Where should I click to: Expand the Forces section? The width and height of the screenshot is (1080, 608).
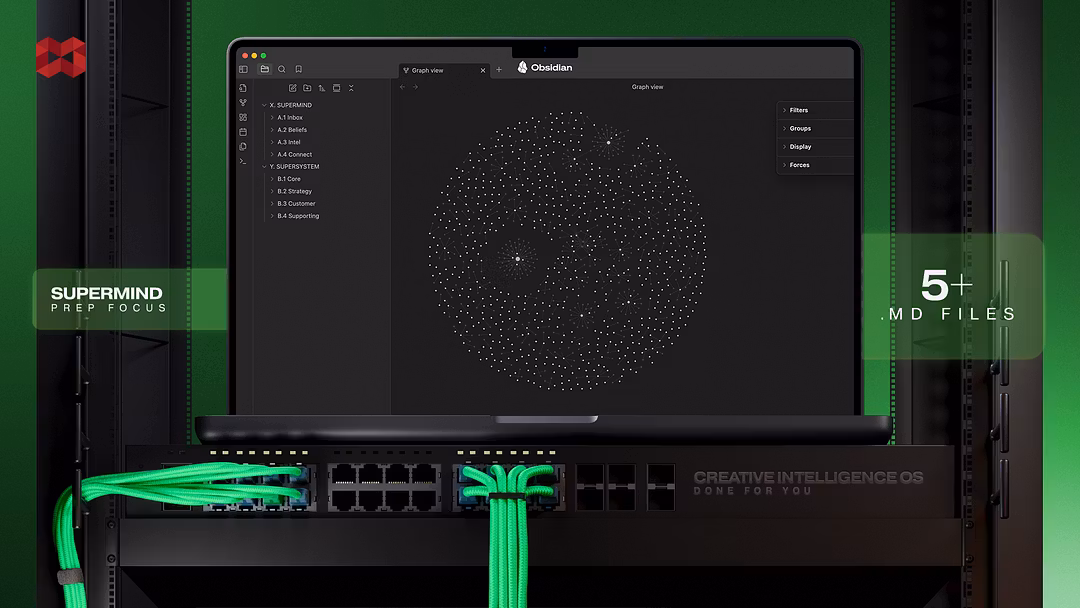click(799, 165)
